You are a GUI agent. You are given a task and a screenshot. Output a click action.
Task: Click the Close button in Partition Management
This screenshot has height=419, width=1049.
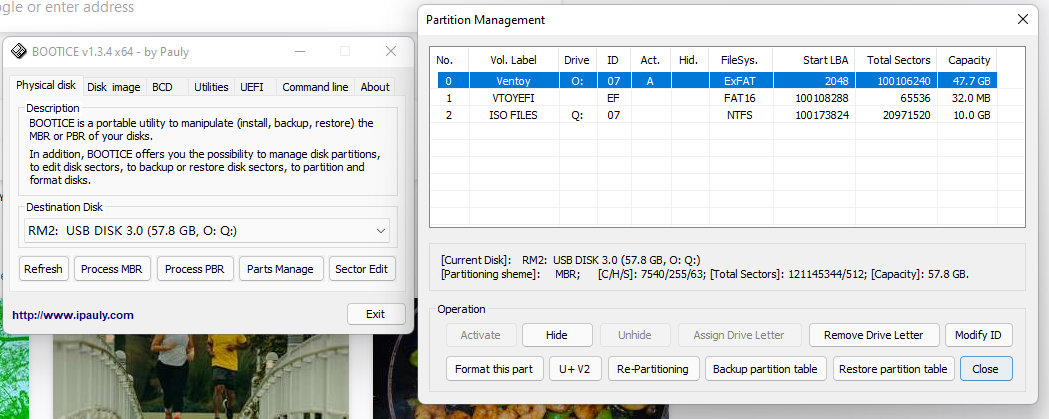(x=986, y=369)
